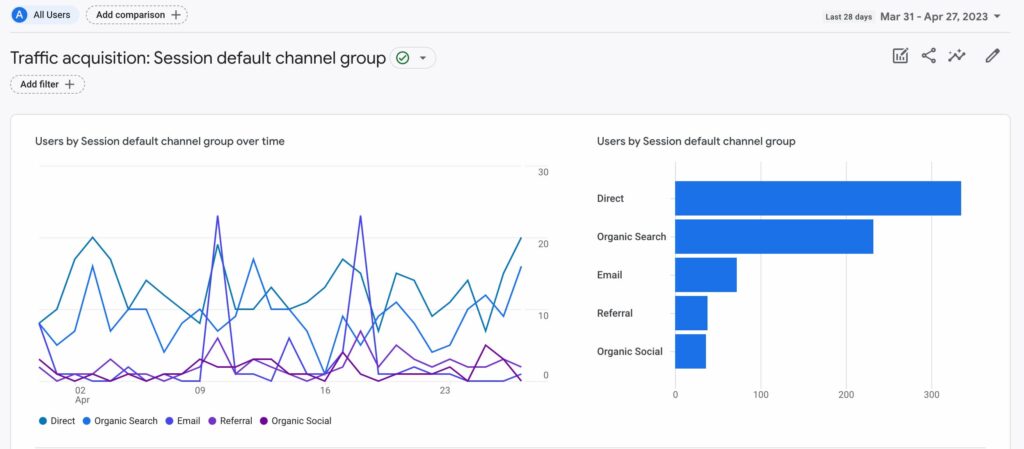Screen dimensions: 1024x449
Task: Expand the dropdown arrow beside report title
Action: [423, 58]
